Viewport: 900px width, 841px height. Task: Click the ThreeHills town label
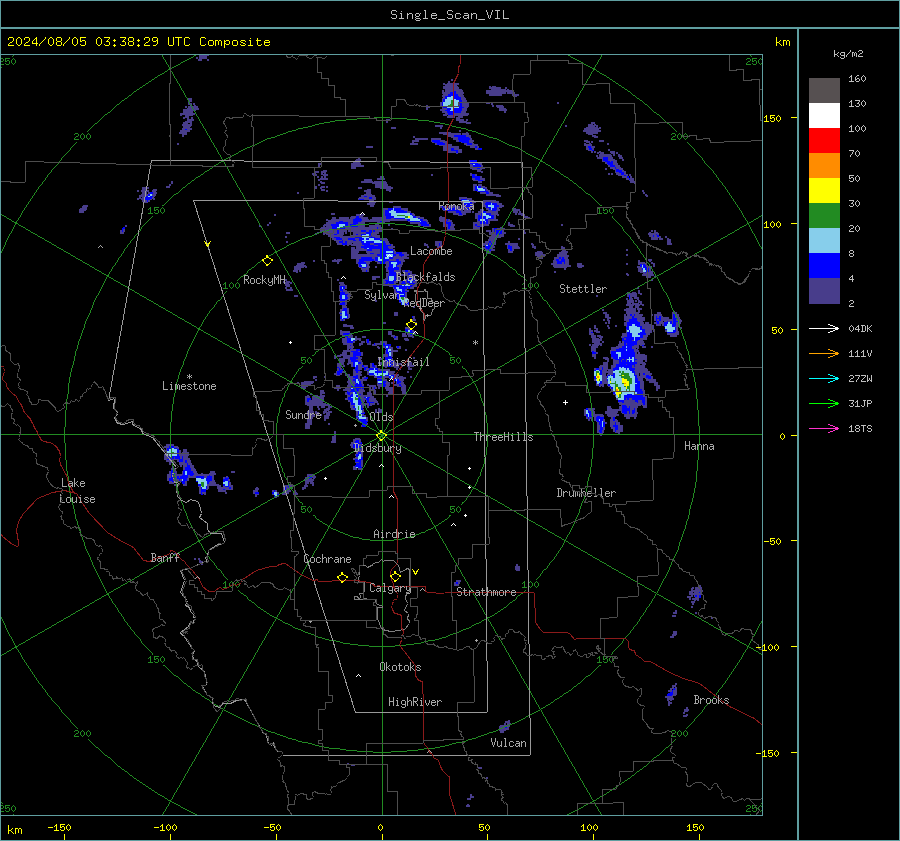(503, 437)
